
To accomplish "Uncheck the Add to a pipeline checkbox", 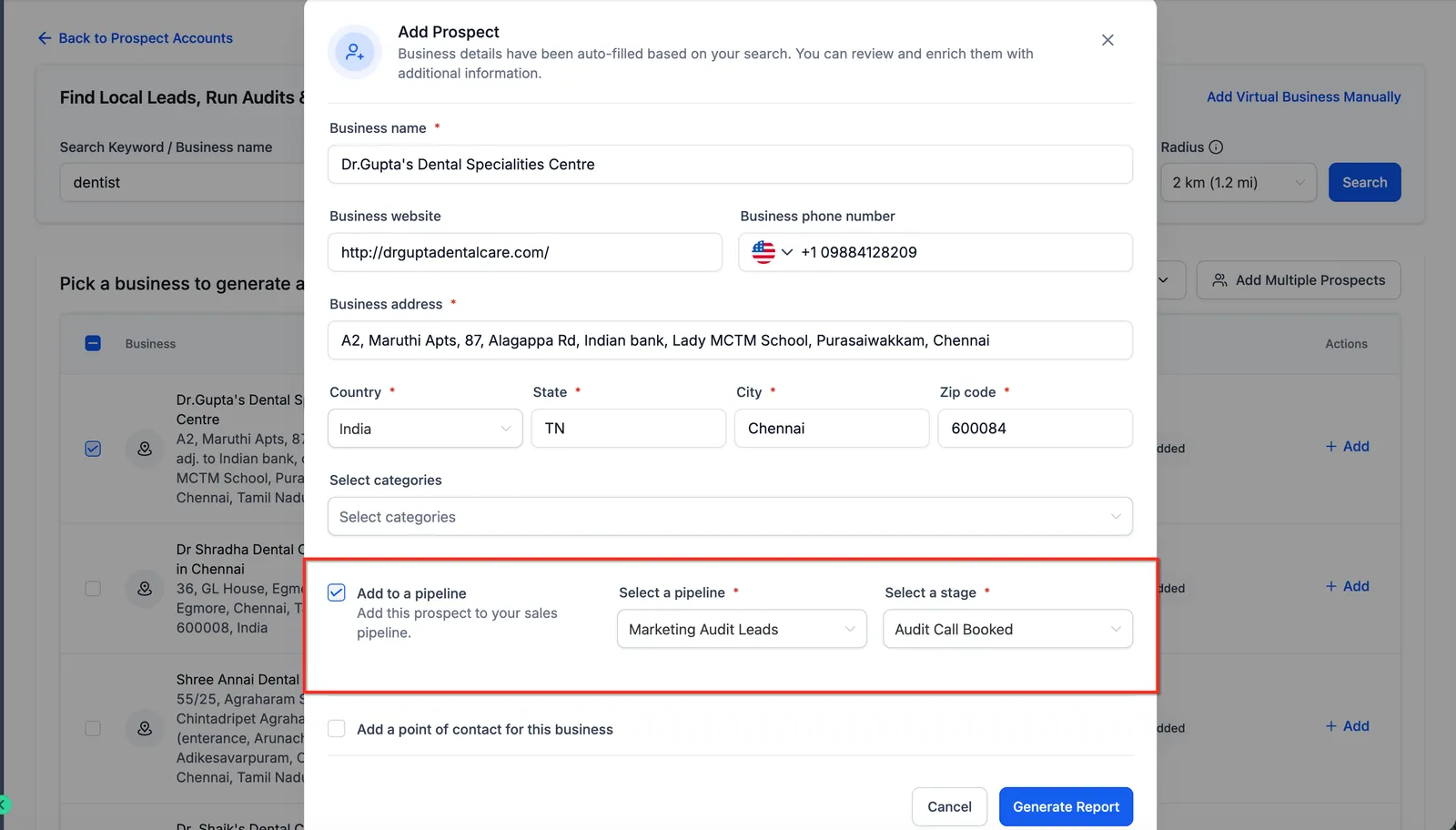I will click(x=337, y=592).
